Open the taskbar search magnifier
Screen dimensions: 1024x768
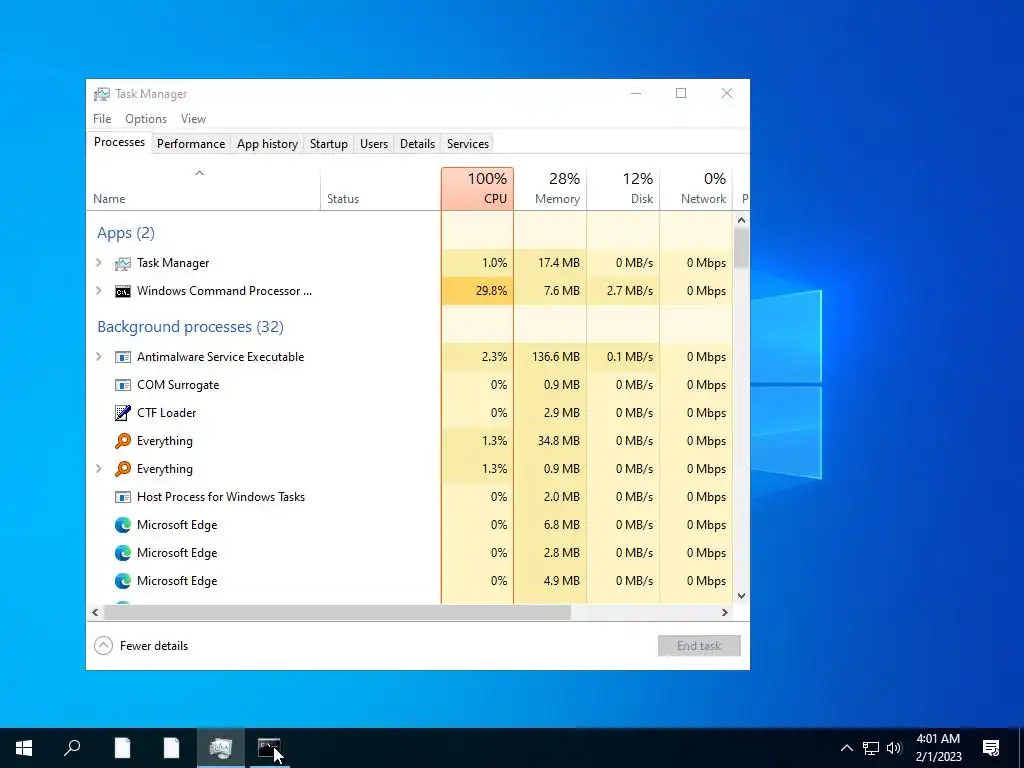[x=72, y=748]
